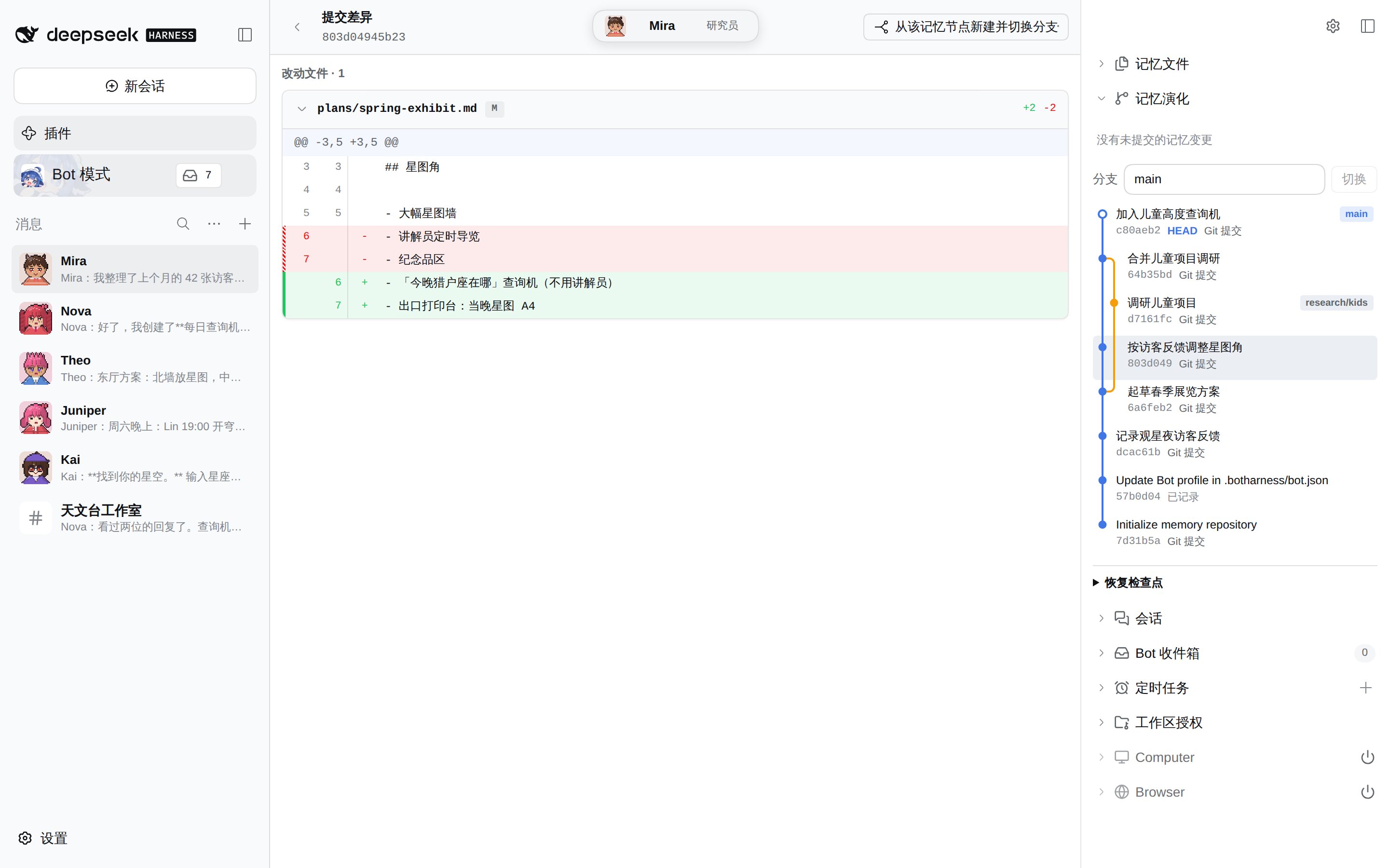Add a new message with plus icon
Viewport: 1389px width, 868px height.
(245, 224)
